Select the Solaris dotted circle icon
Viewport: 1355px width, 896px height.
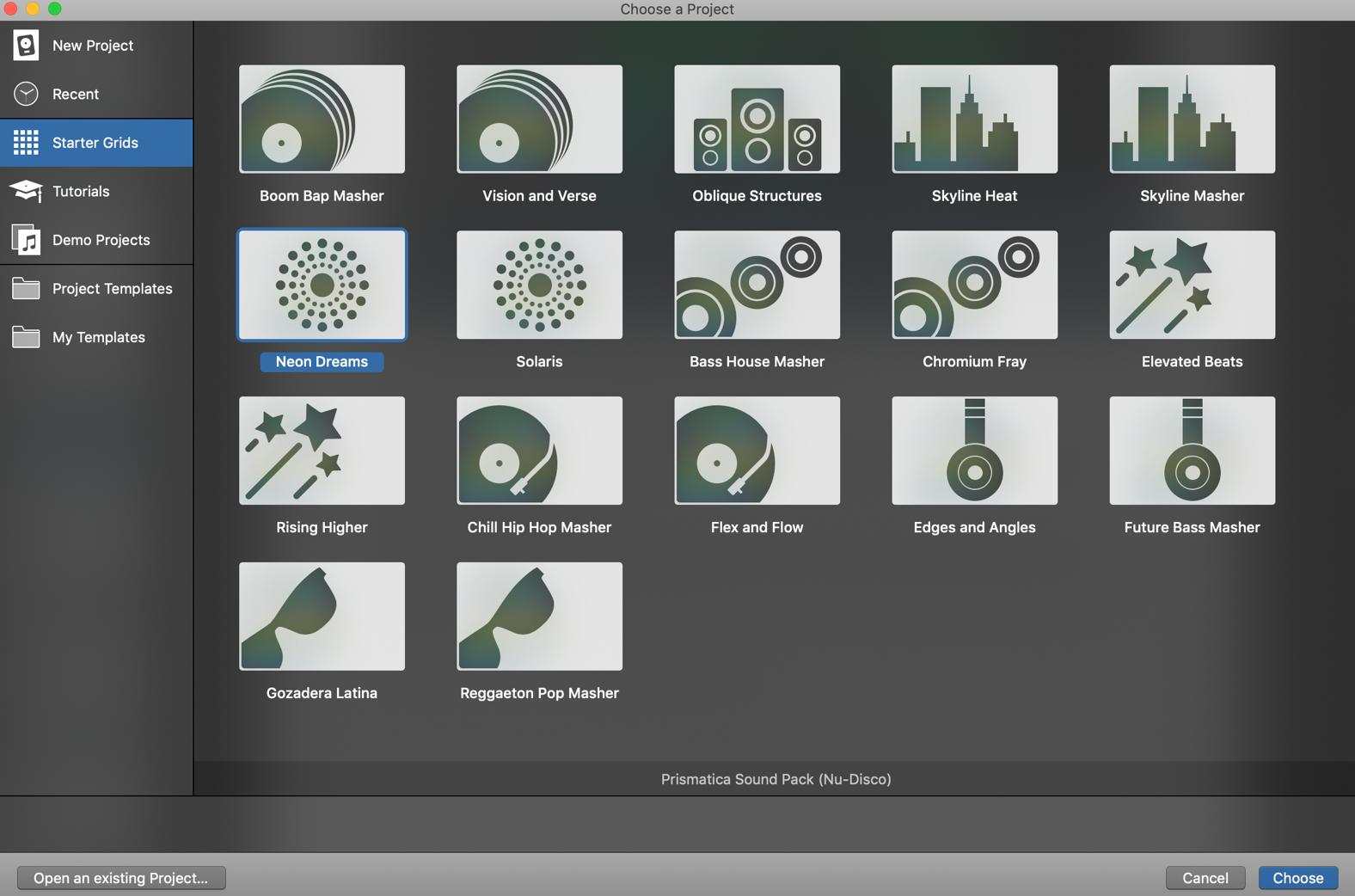tap(539, 285)
